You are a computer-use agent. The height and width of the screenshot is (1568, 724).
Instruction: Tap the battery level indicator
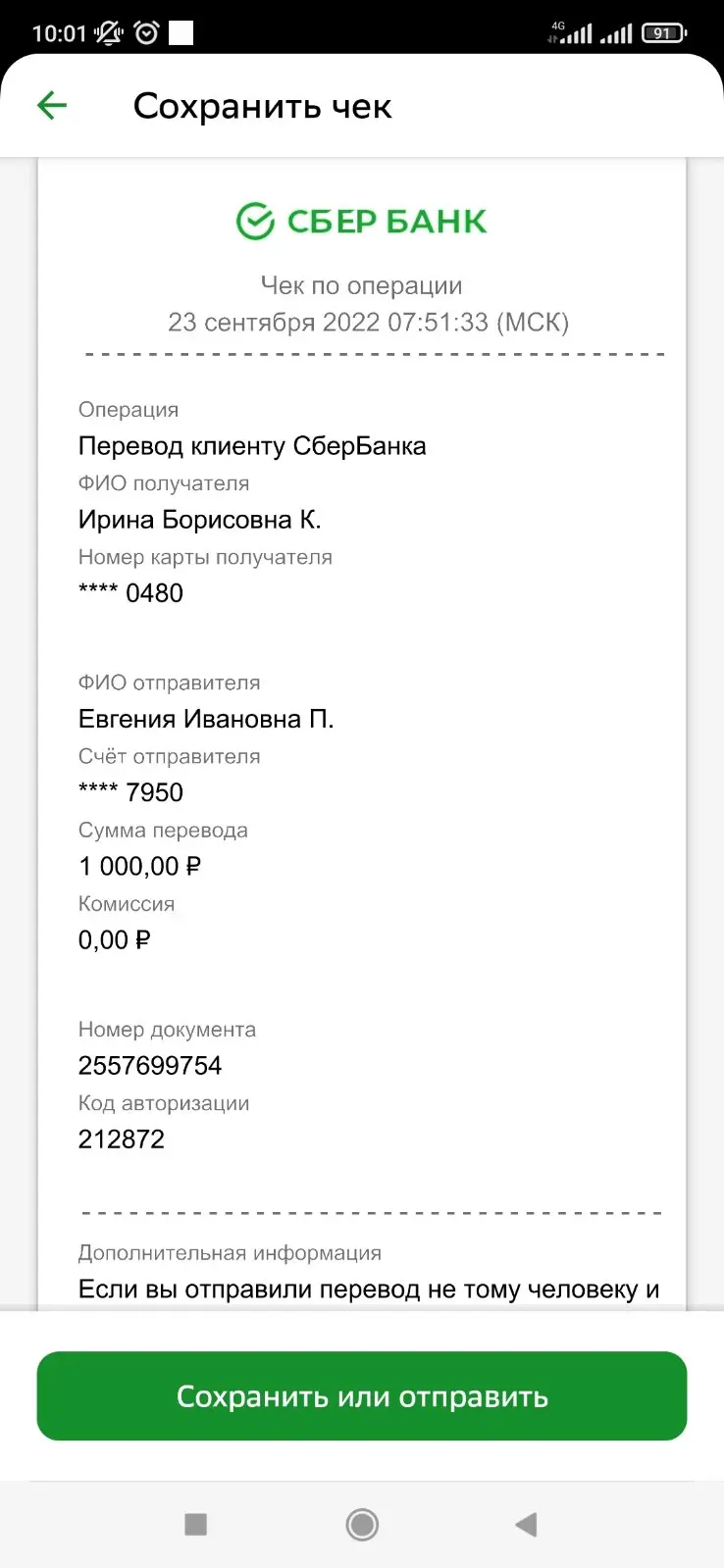[x=664, y=33]
